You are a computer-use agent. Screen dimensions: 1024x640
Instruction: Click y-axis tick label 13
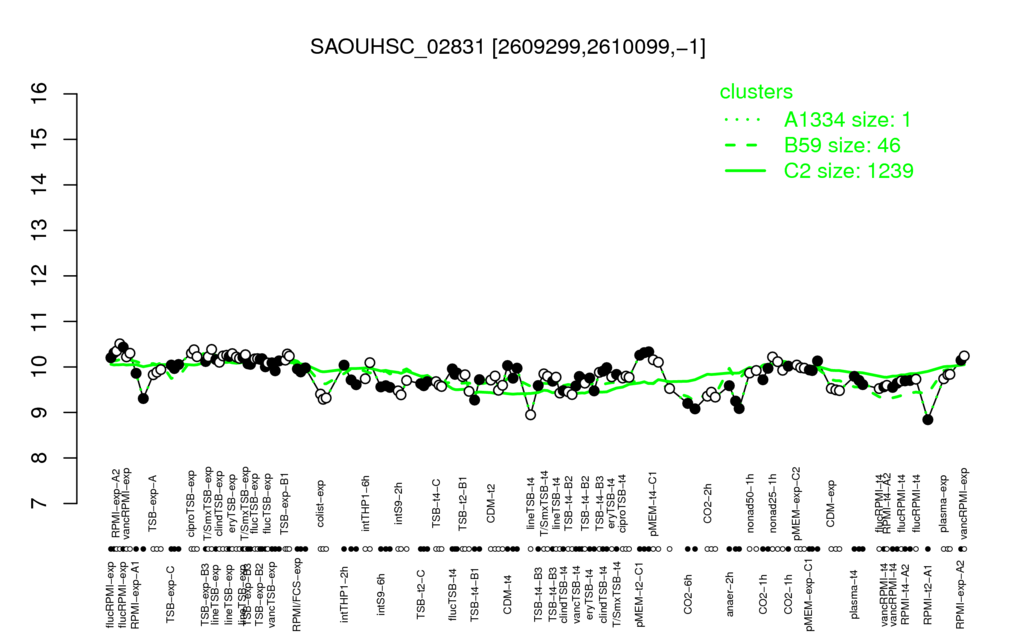pos(40,231)
